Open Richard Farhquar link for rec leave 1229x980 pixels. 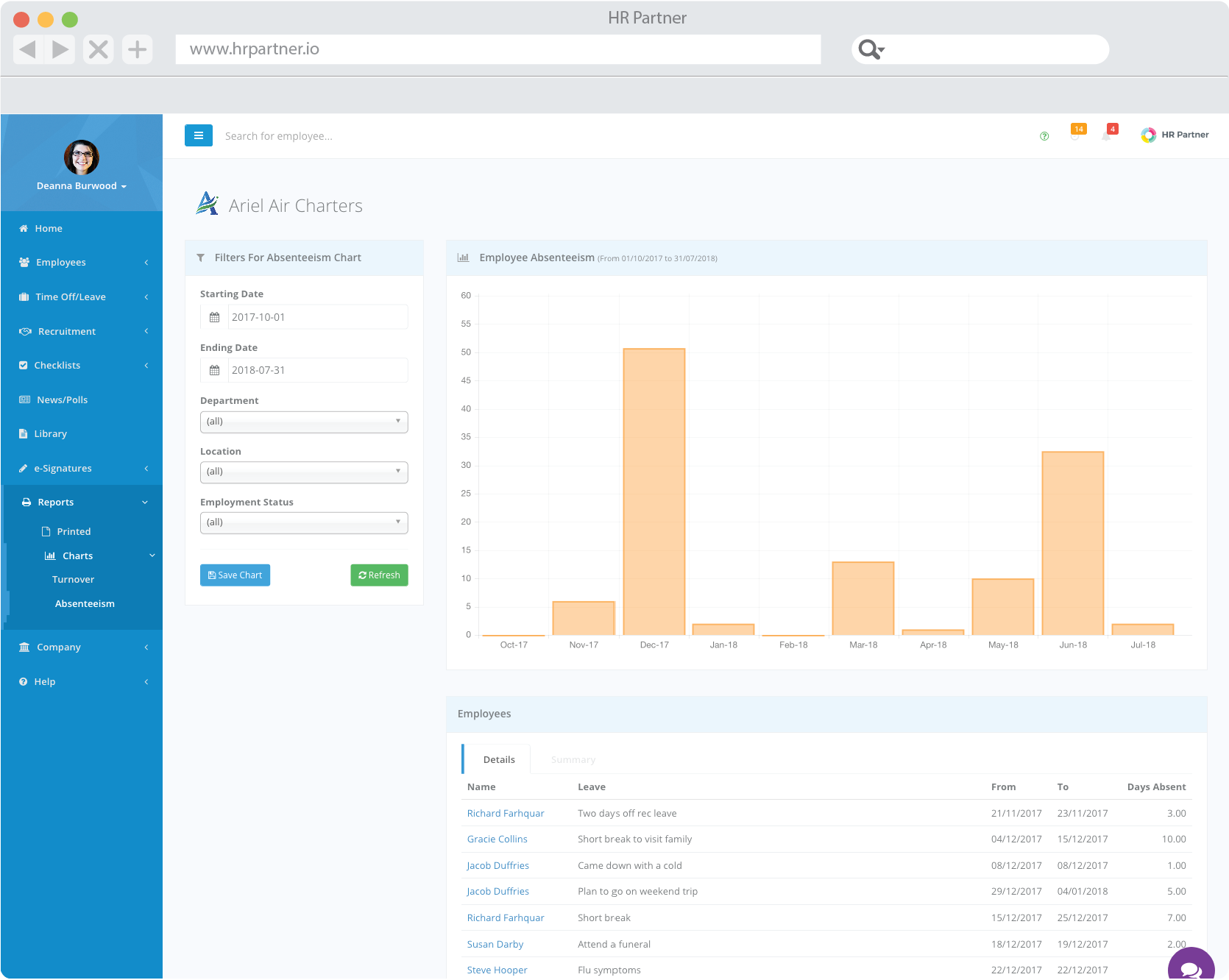click(506, 814)
